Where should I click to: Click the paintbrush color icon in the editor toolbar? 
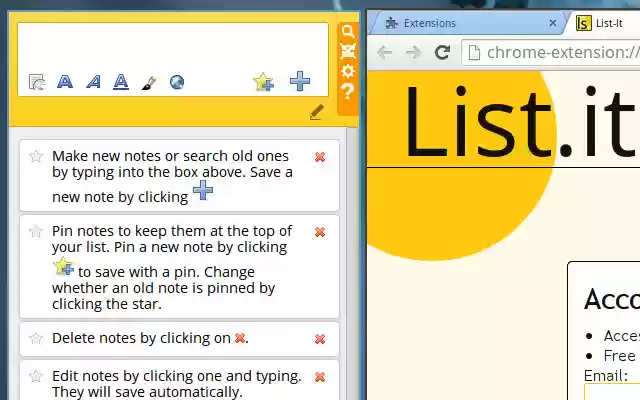pyautogui.click(x=149, y=83)
